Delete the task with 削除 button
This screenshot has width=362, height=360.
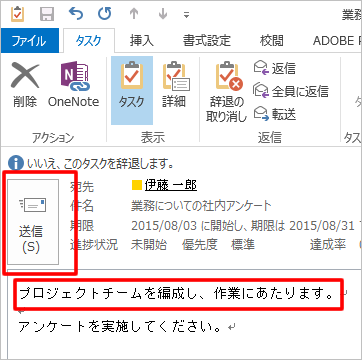tap(25, 86)
